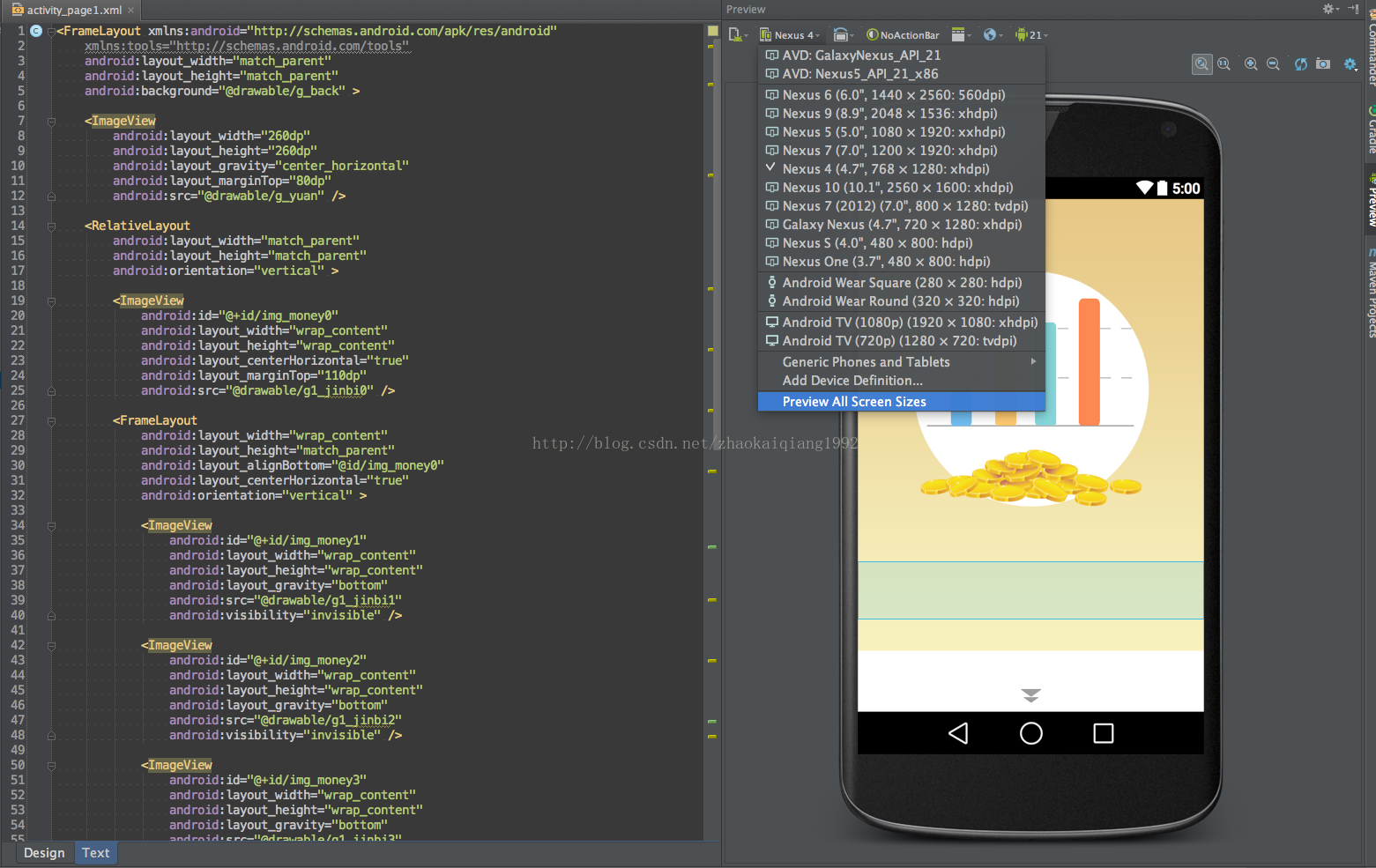This screenshot has height=868, width=1376.
Task: Select Android TV (1080p) device
Action: [901, 323]
